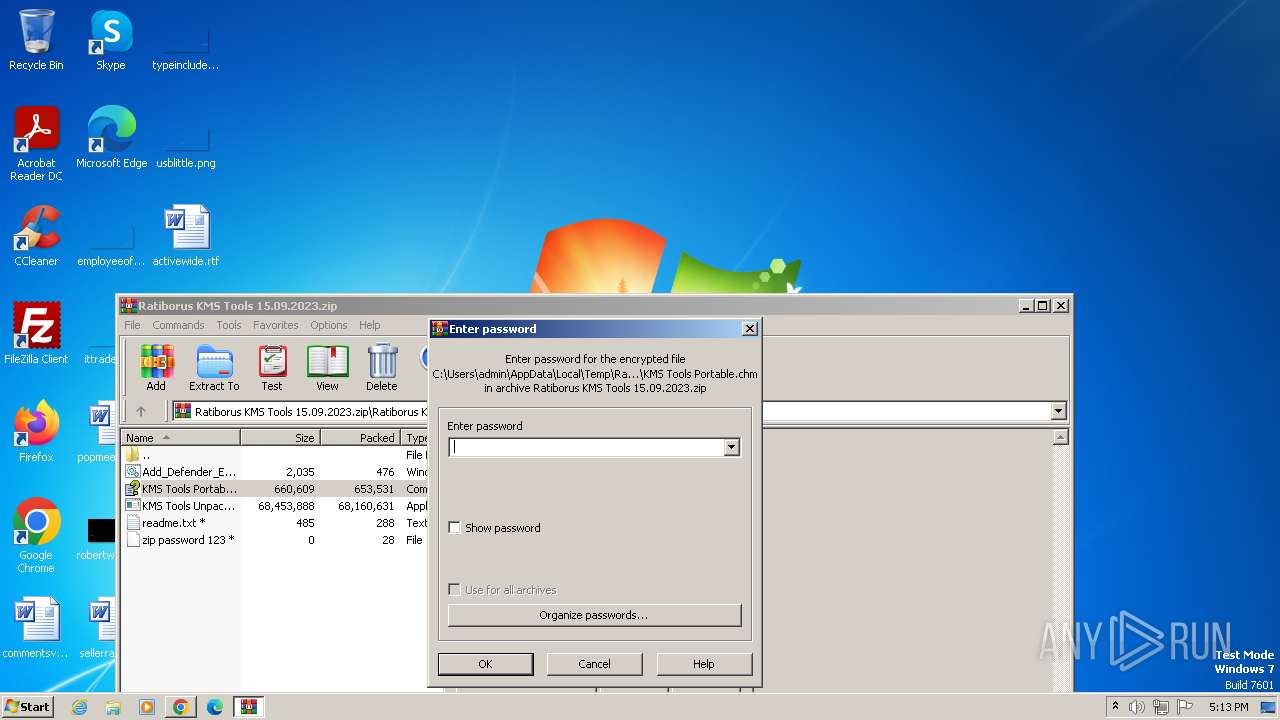Screen dimensions: 1280x720
Task: Expand the Enter password dropdown arrow
Action: coord(731,448)
